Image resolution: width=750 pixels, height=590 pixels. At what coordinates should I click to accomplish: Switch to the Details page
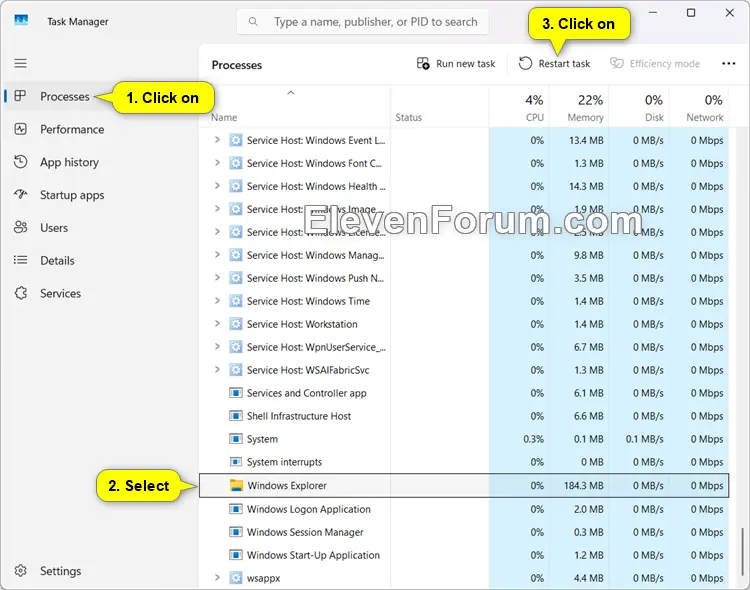tap(57, 260)
